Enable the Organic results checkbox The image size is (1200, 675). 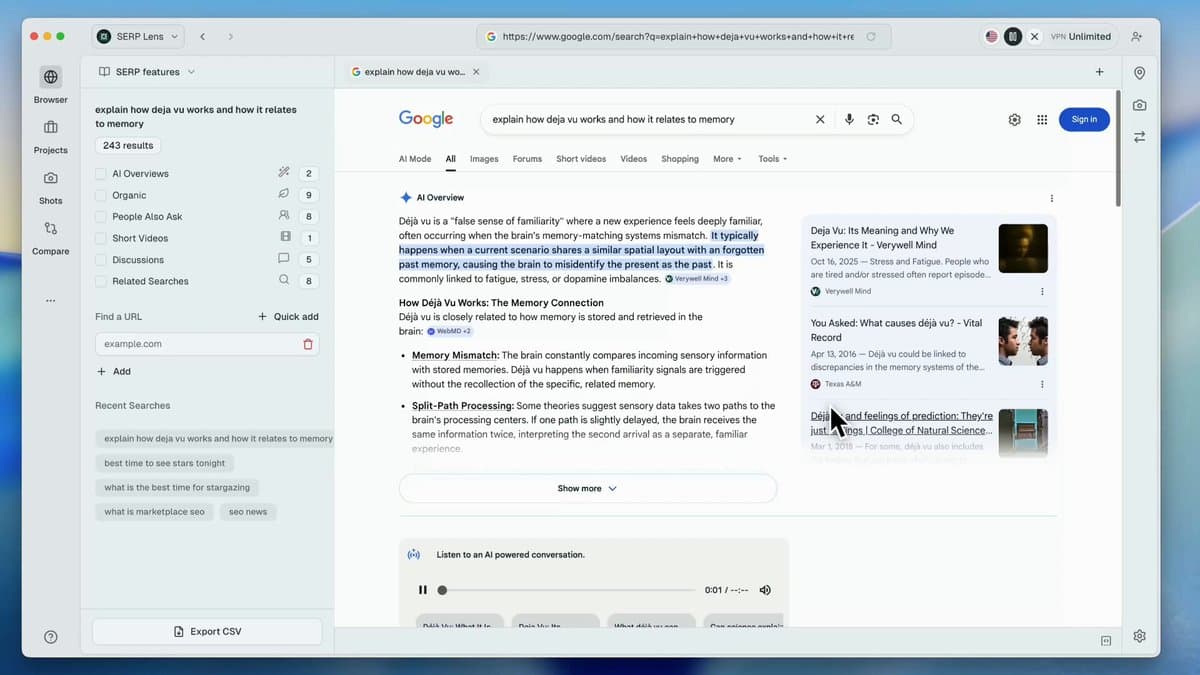click(x=99, y=194)
